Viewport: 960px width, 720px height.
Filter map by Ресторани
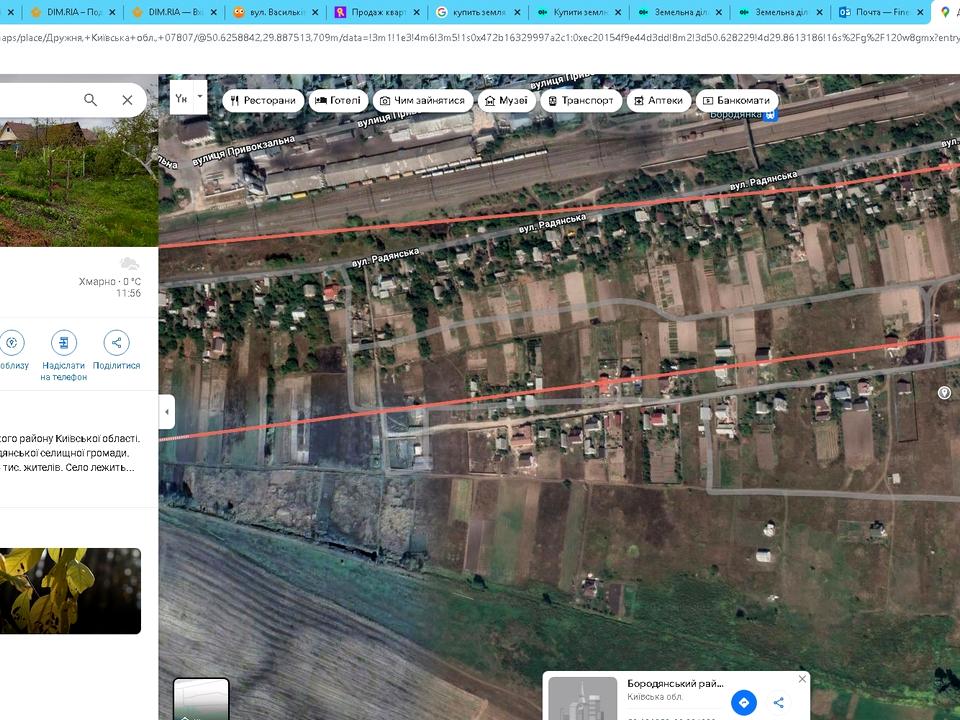[263, 101]
